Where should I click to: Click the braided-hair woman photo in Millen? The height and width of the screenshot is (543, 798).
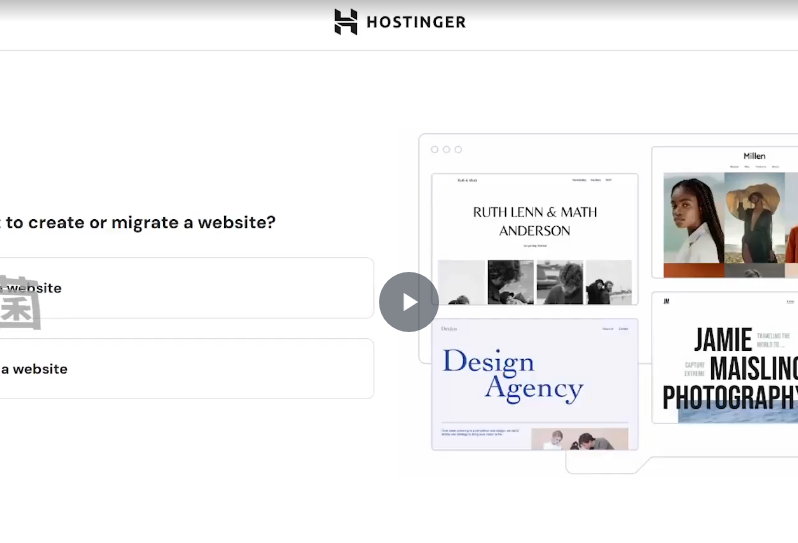coord(694,220)
